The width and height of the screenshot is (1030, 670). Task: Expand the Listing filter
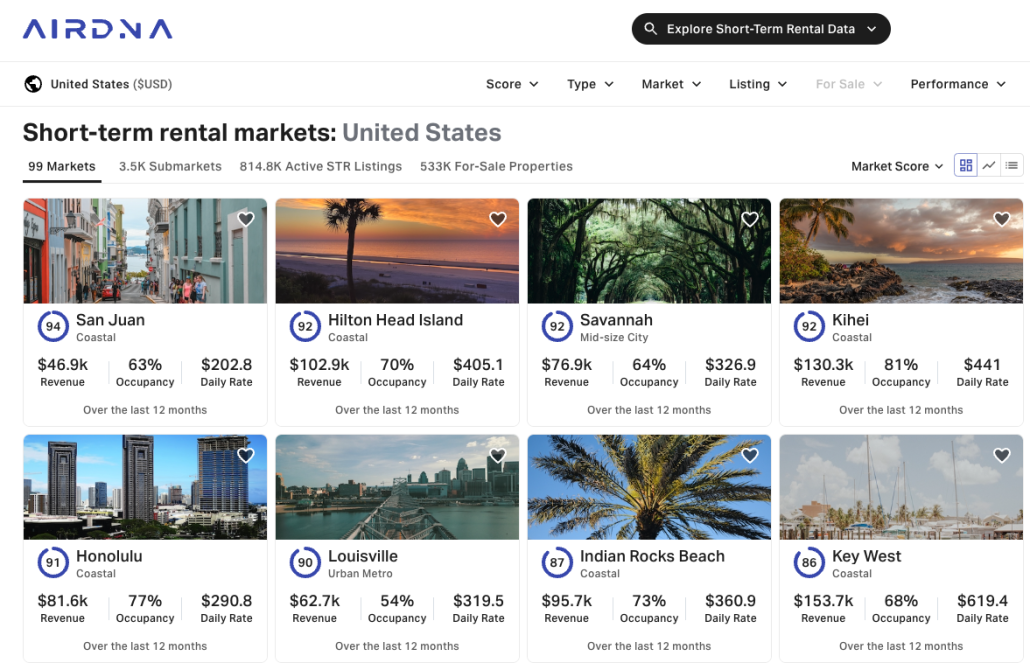(758, 84)
